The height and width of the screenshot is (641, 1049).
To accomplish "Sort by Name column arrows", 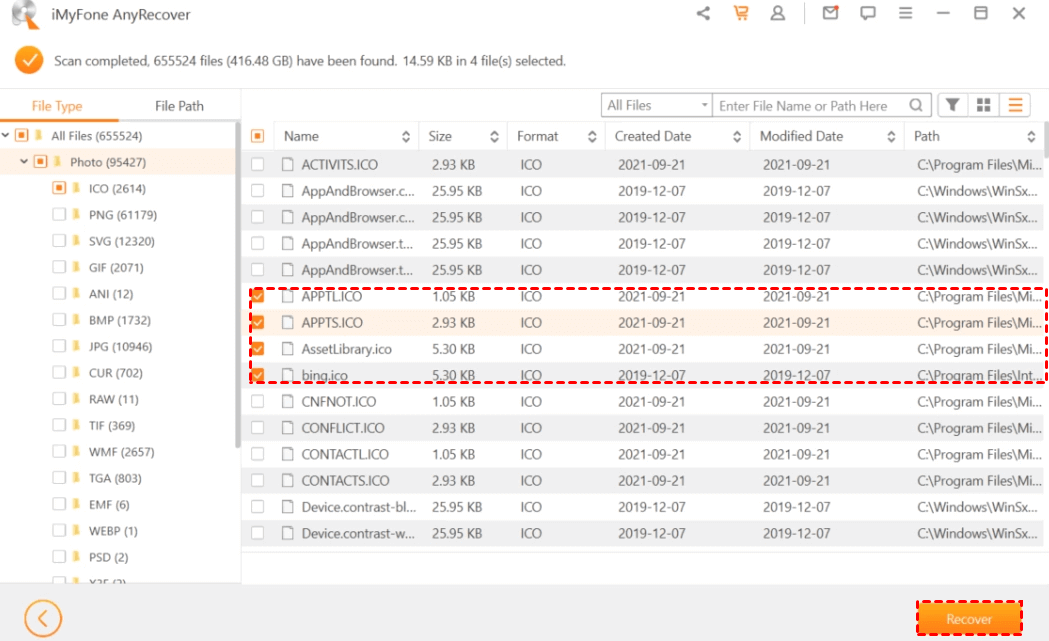I will coord(405,136).
